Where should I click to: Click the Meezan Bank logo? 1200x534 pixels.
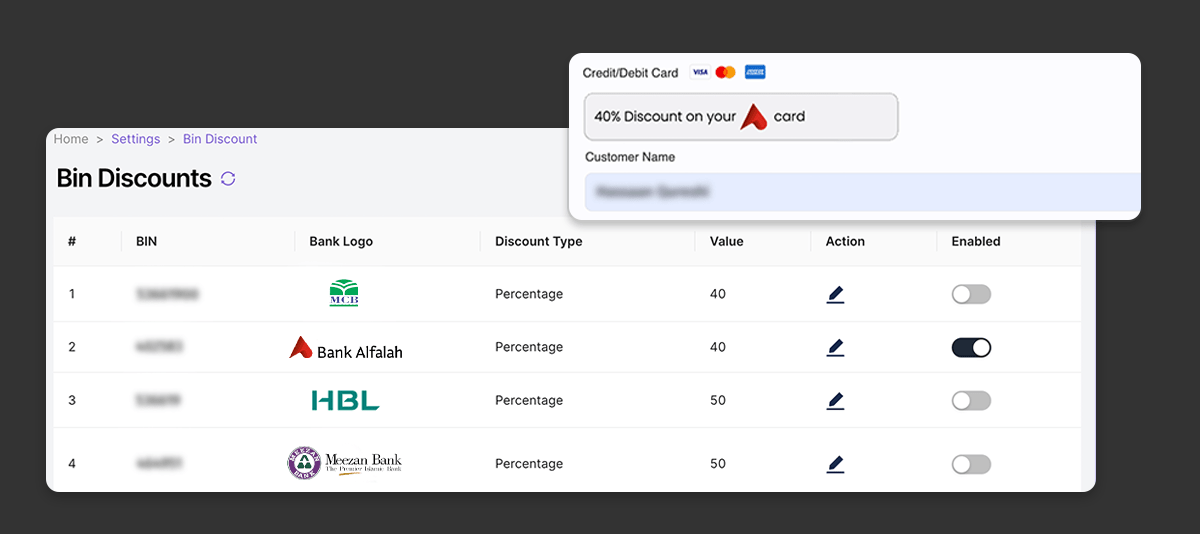click(x=345, y=464)
